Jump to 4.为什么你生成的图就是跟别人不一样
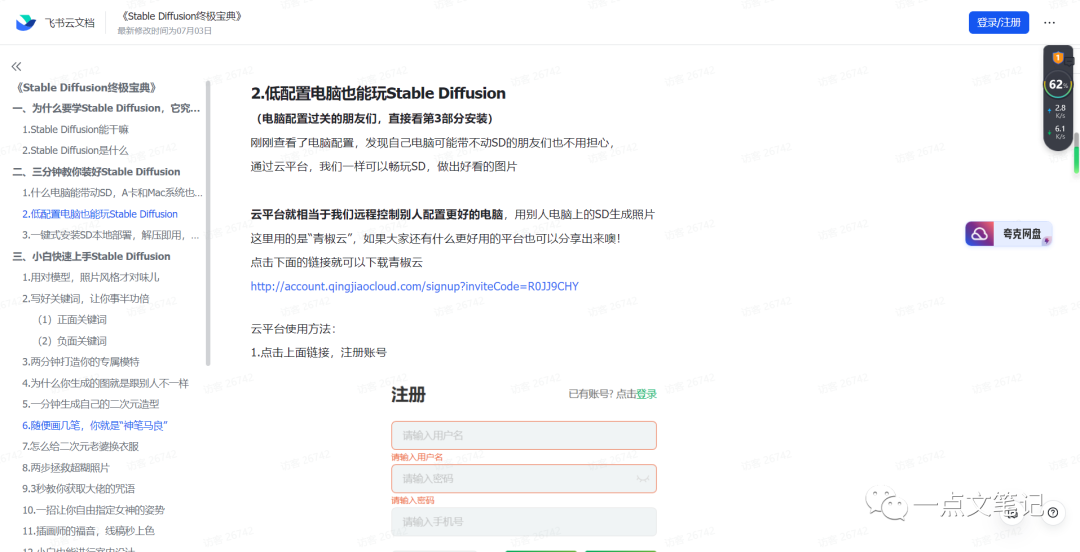The height and width of the screenshot is (552, 1080). [x=105, y=383]
